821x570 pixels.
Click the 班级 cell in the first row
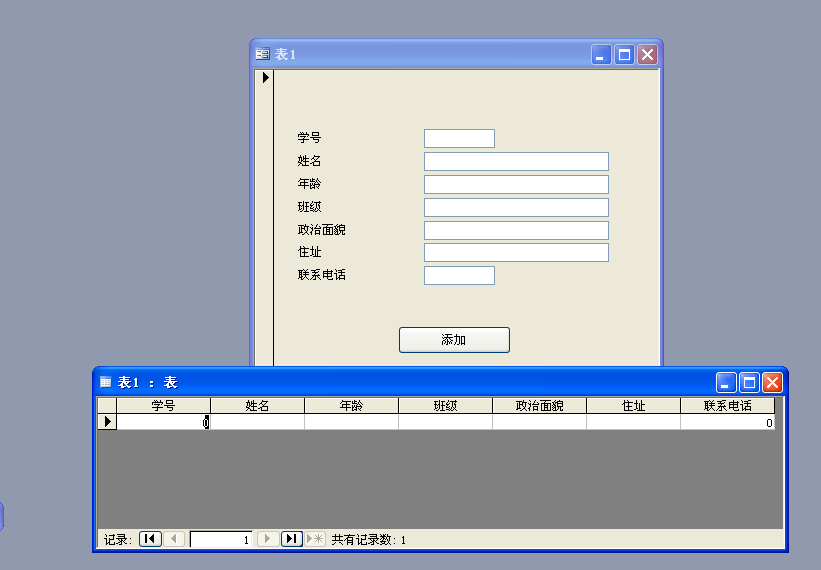click(x=445, y=422)
